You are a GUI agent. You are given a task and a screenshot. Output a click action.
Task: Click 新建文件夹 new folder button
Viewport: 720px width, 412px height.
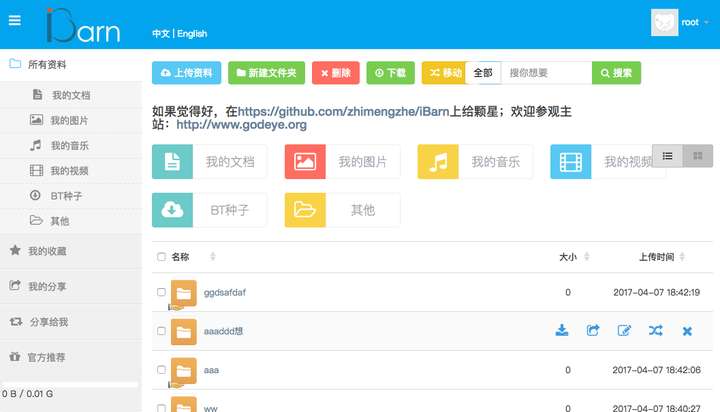(x=266, y=73)
